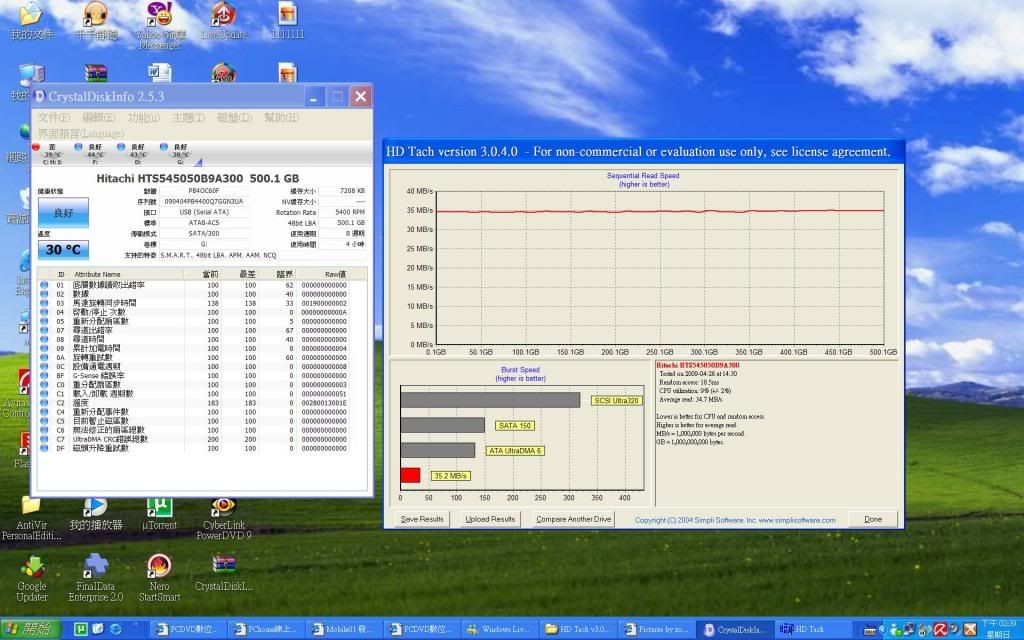This screenshot has width=1024, height=640.
Task: Click the USB (Serial ATA) interface field
Action: [x=204, y=212]
